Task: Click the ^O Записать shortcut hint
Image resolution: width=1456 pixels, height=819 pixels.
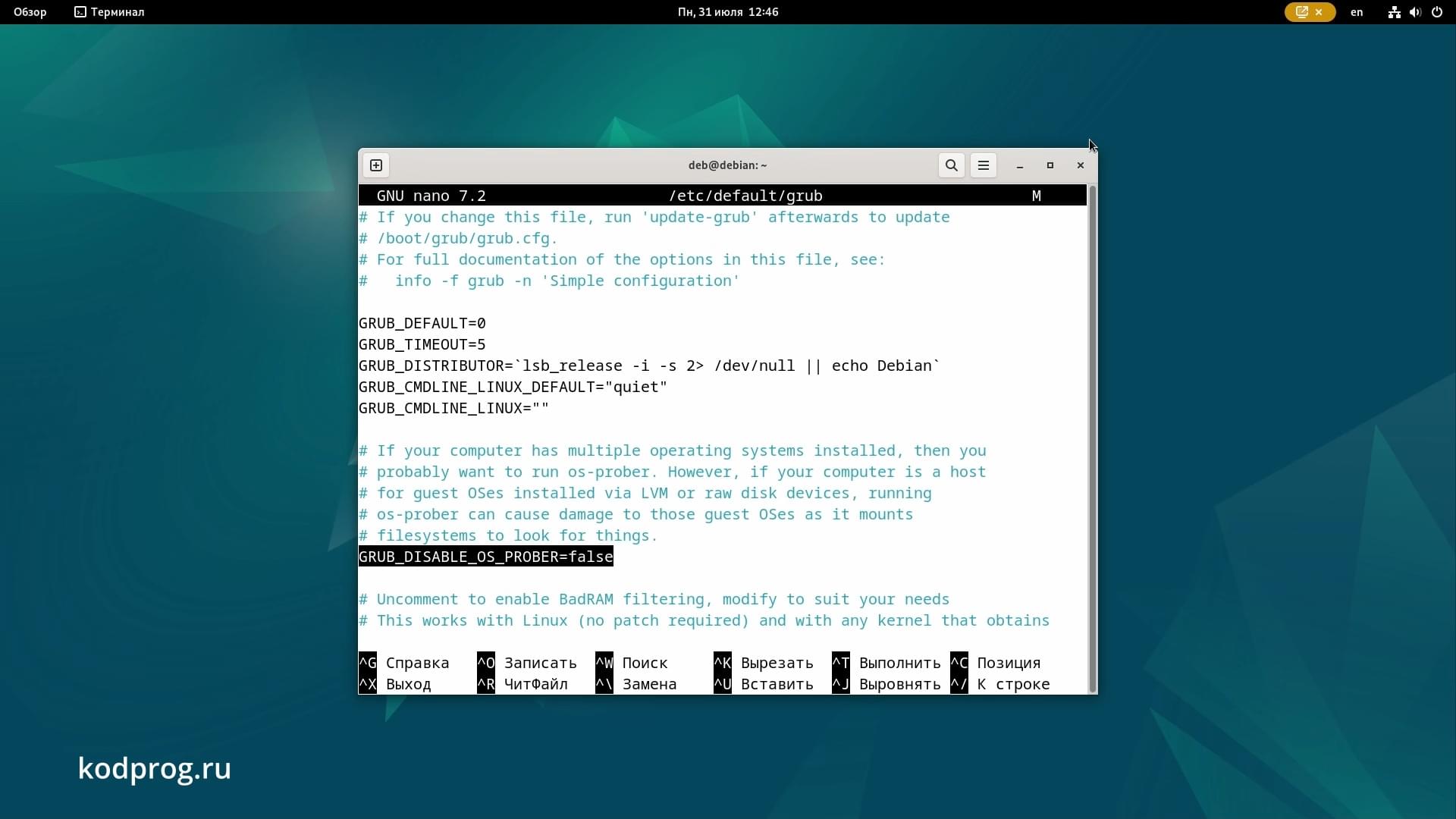Action: point(527,663)
